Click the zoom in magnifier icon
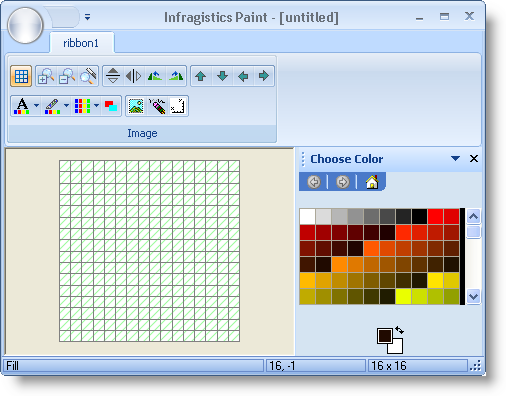506x396 pixels. [46, 76]
